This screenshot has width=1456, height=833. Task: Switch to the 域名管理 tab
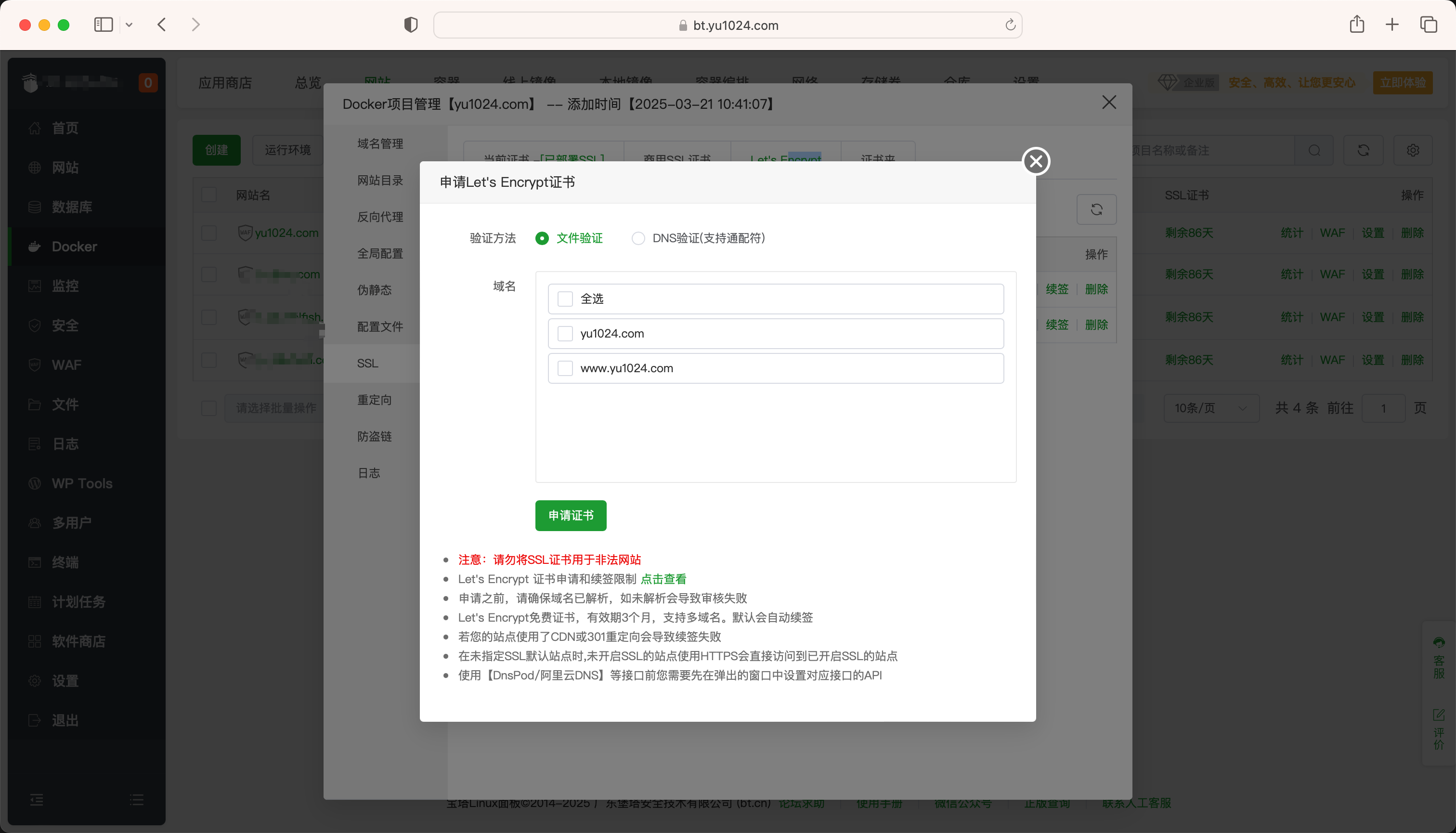click(x=379, y=143)
